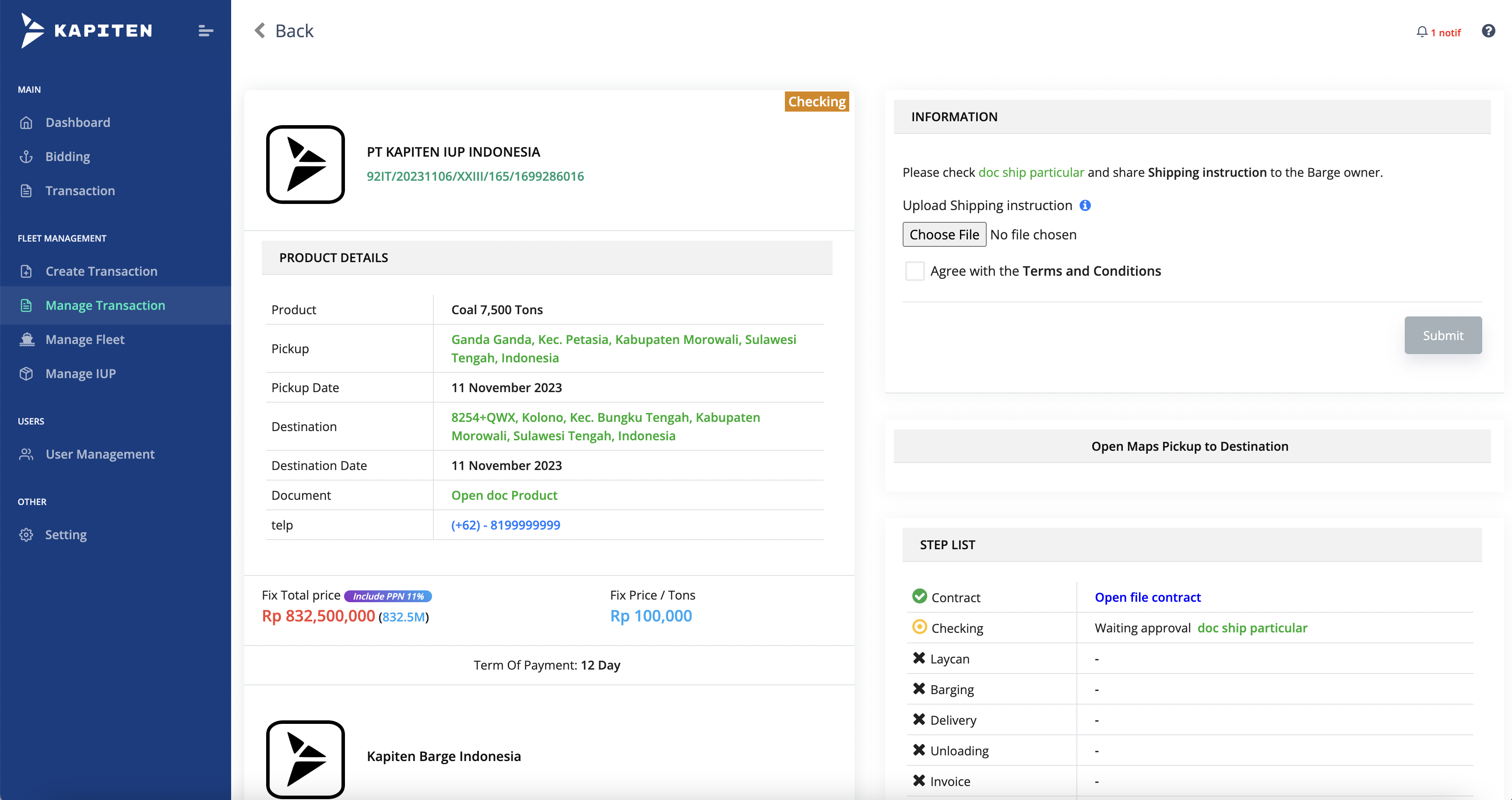Open Ganda Ganda pickup address link
Image resolution: width=1512 pixels, height=800 pixels.
pos(623,349)
